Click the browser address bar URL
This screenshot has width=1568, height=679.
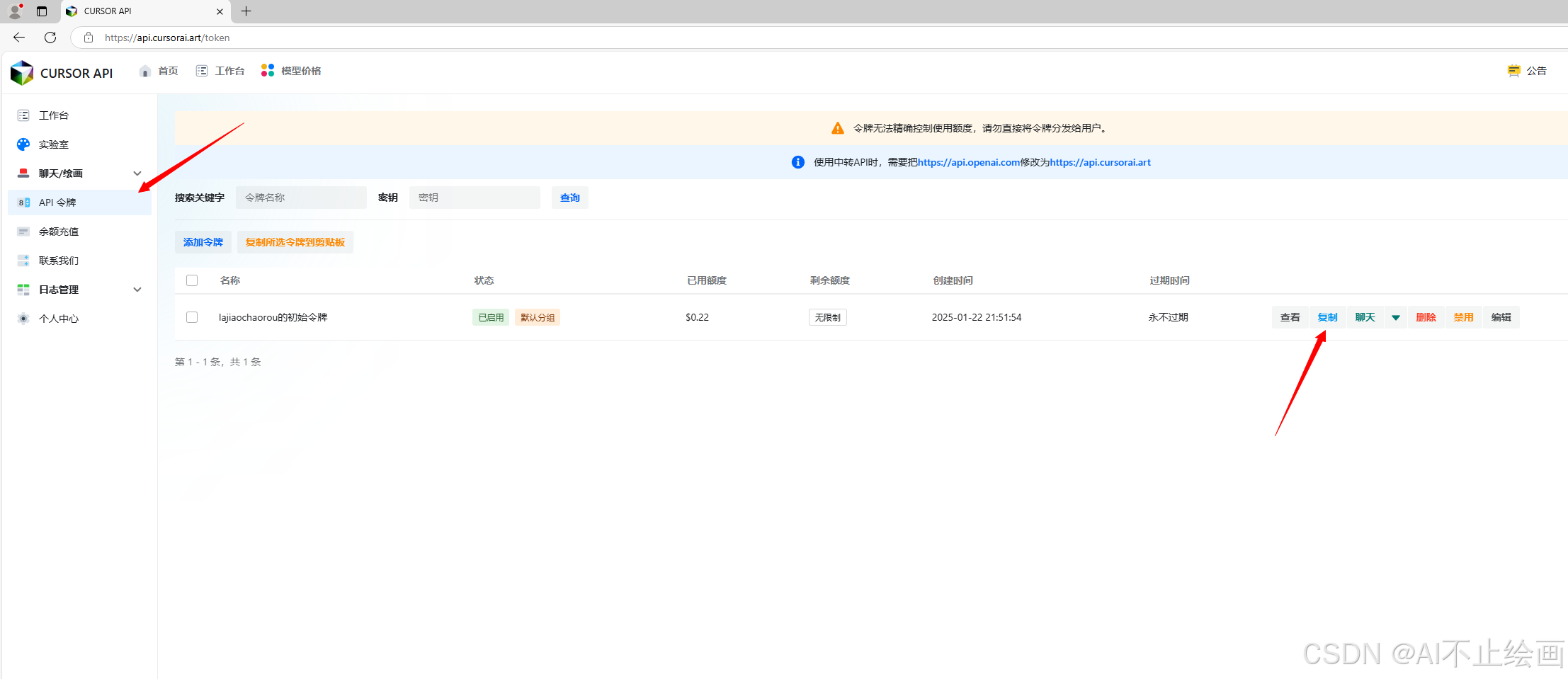pyautogui.click(x=167, y=38)
